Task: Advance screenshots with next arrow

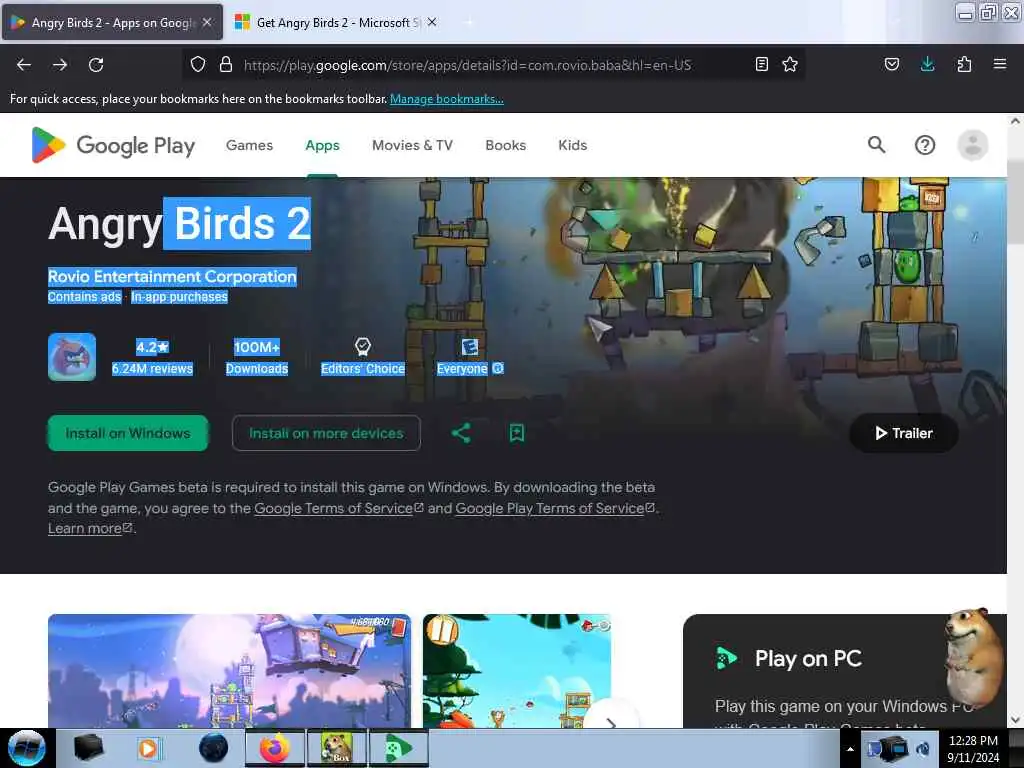Action: click(x=611, y=722)
